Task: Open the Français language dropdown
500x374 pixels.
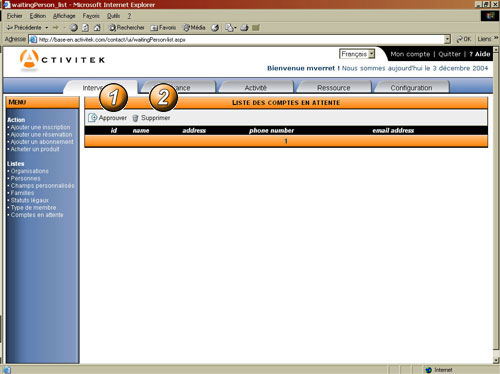Action: pos(357,54)
